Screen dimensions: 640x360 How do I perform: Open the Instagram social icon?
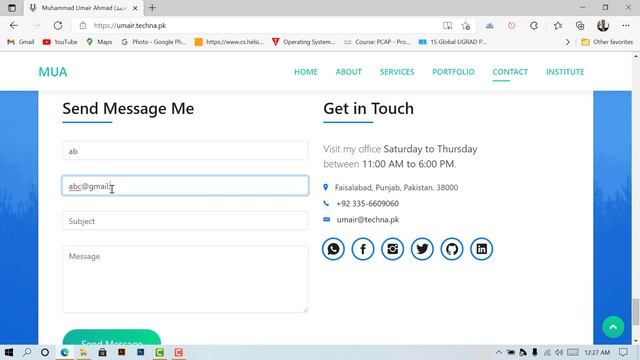click(393, 249)
